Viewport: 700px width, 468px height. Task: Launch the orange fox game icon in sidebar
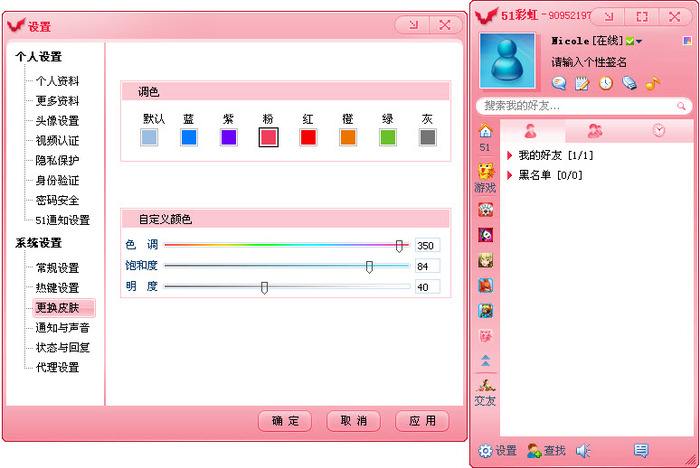(486, 285)
